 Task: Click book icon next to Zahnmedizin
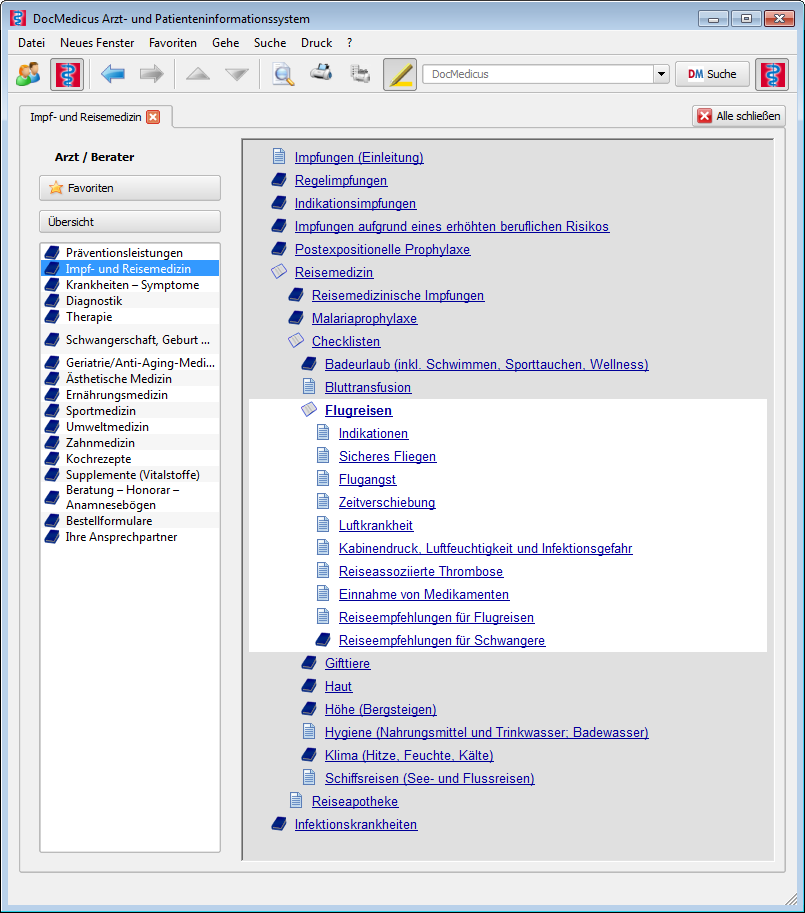tap(52, 443)
